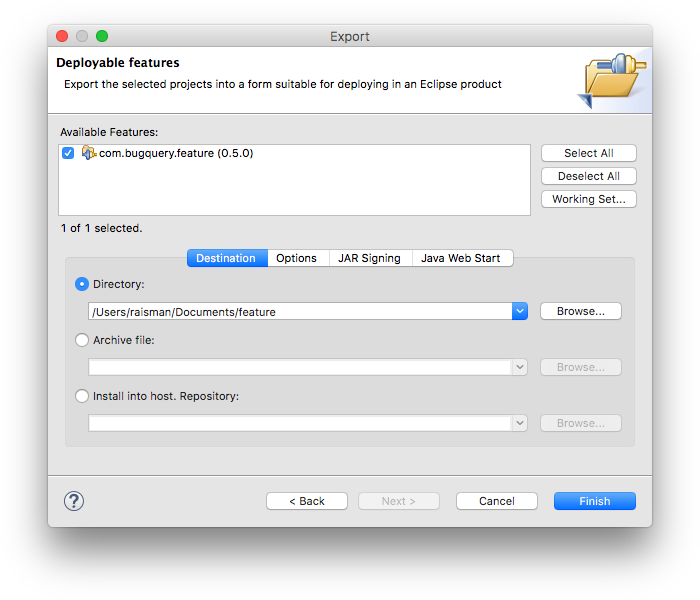This screenshot has width=700, height=600.
Task: Expand the Archive file dropdown arrow
Action: pos(520,367)
